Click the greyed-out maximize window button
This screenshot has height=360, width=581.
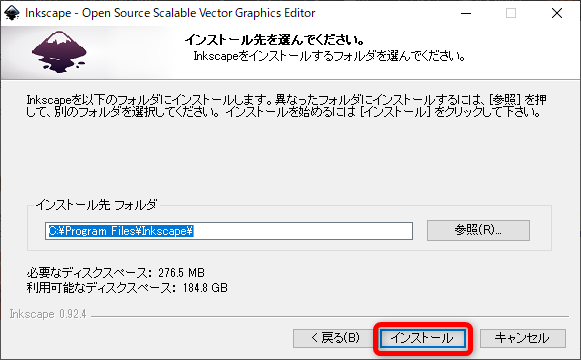[x=511, y=13]
